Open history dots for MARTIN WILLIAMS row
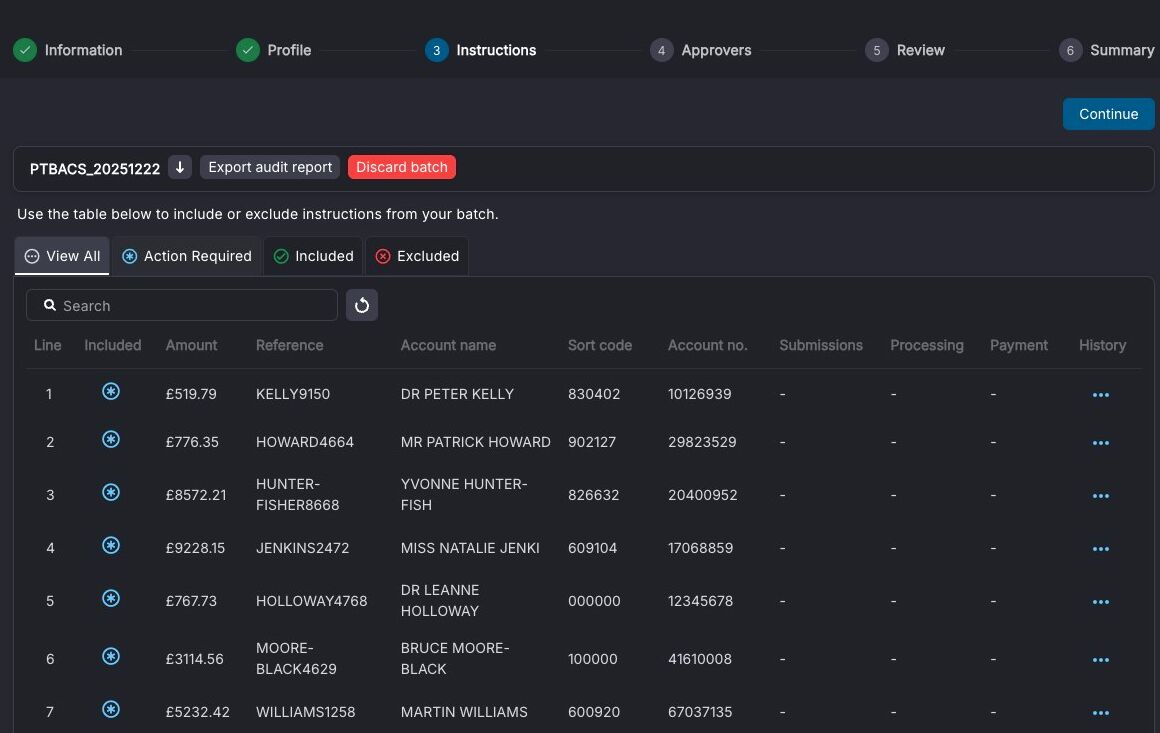 coord(1101,713)
